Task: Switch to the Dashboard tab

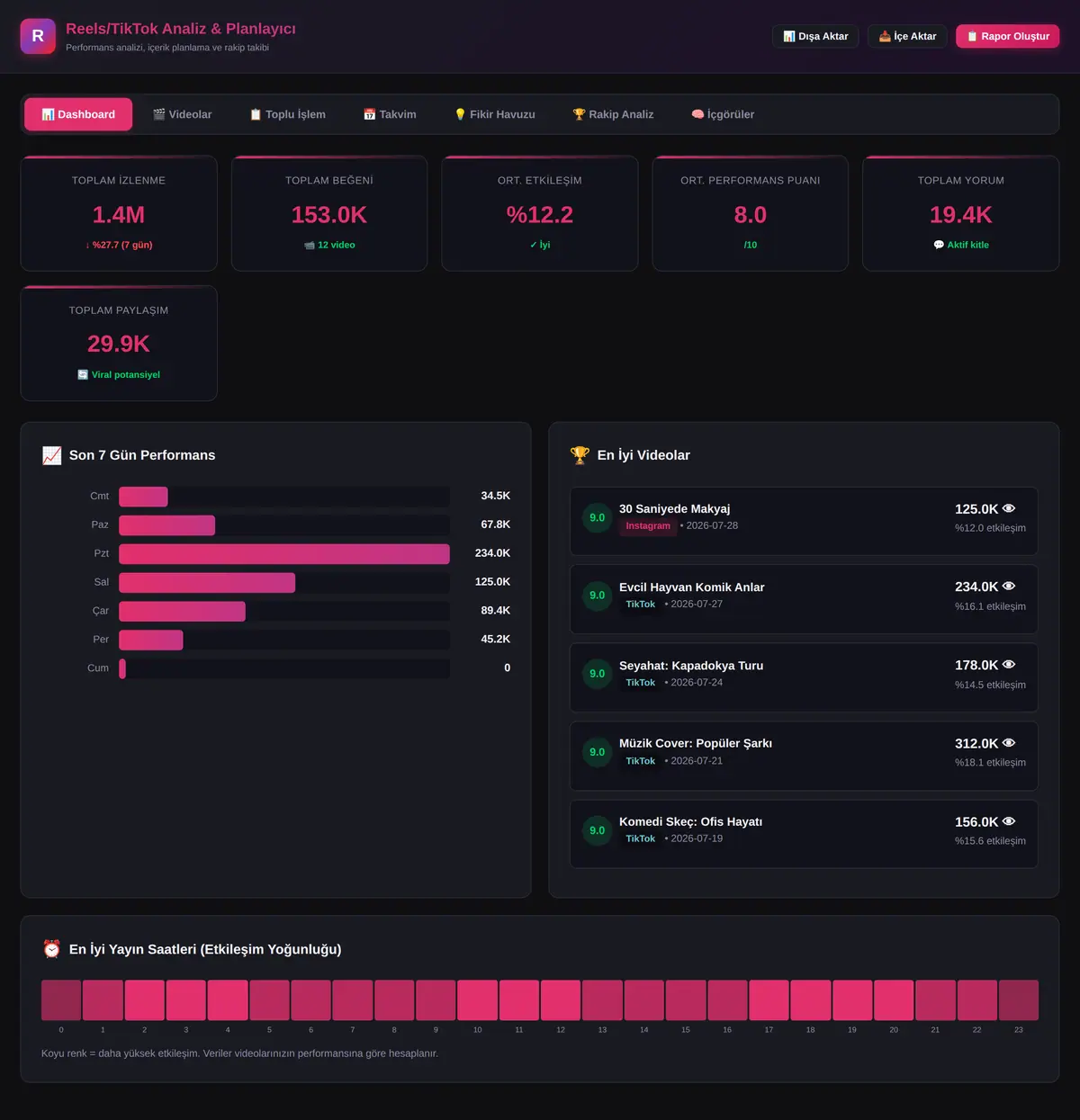Action: pyautogui.click(x=78, y=114)
